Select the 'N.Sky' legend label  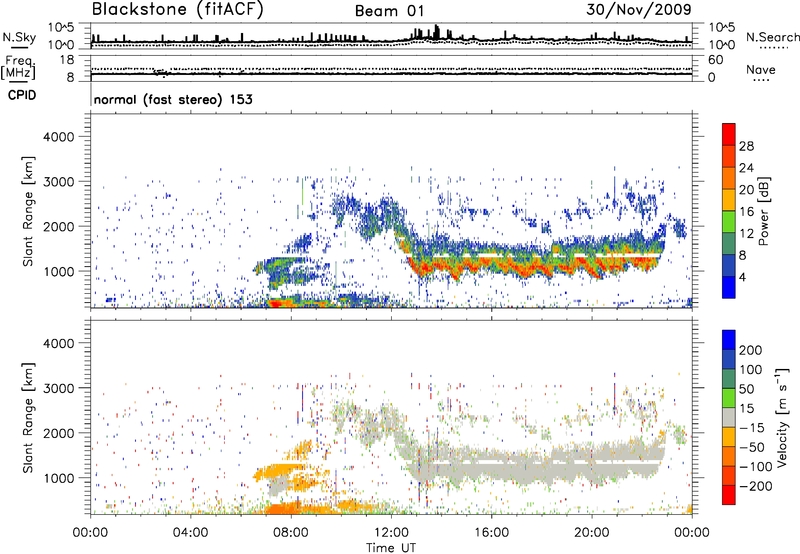(19, 37)
